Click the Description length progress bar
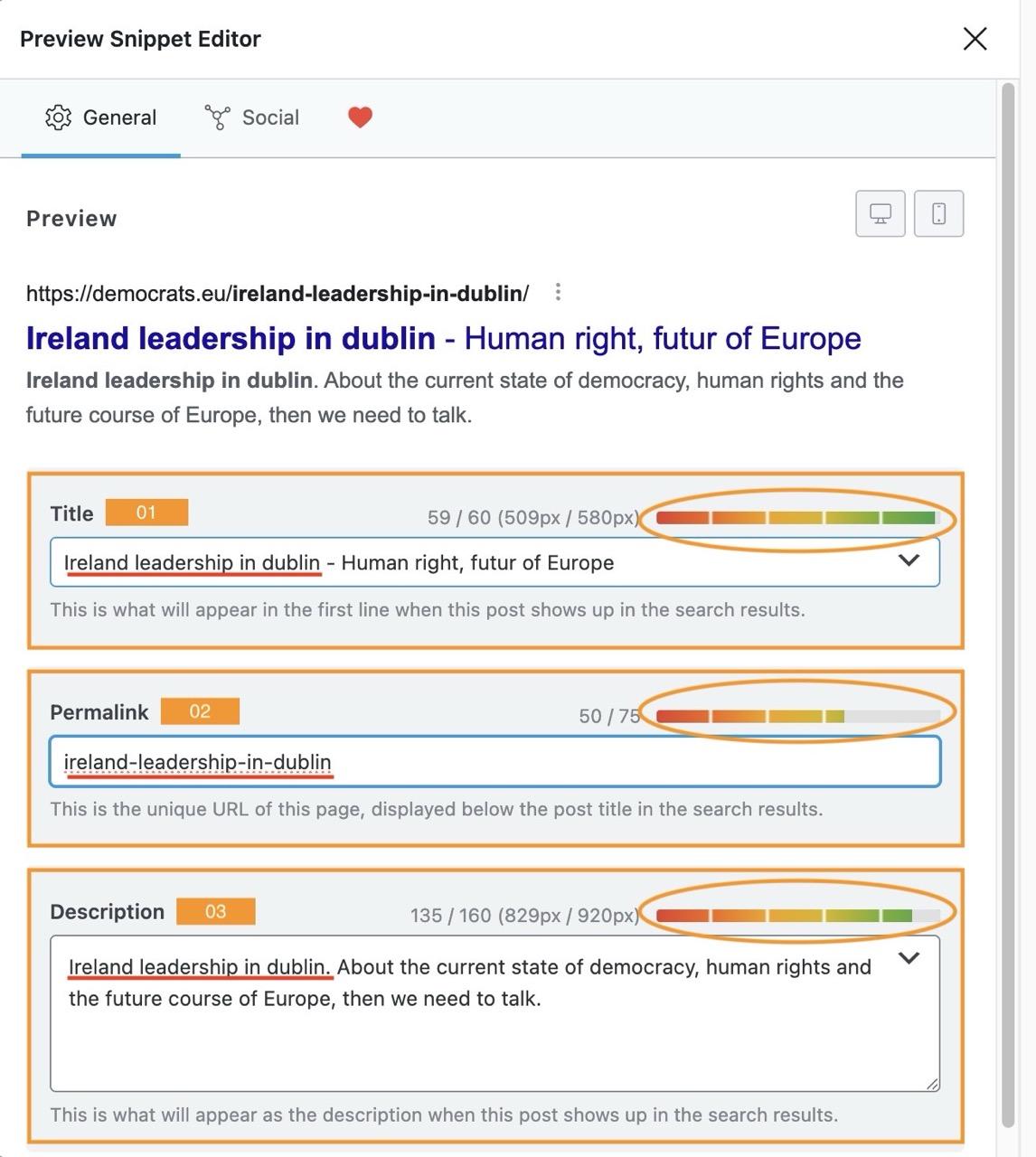Screen dimensions: 1036x1157 click(796, 916)
